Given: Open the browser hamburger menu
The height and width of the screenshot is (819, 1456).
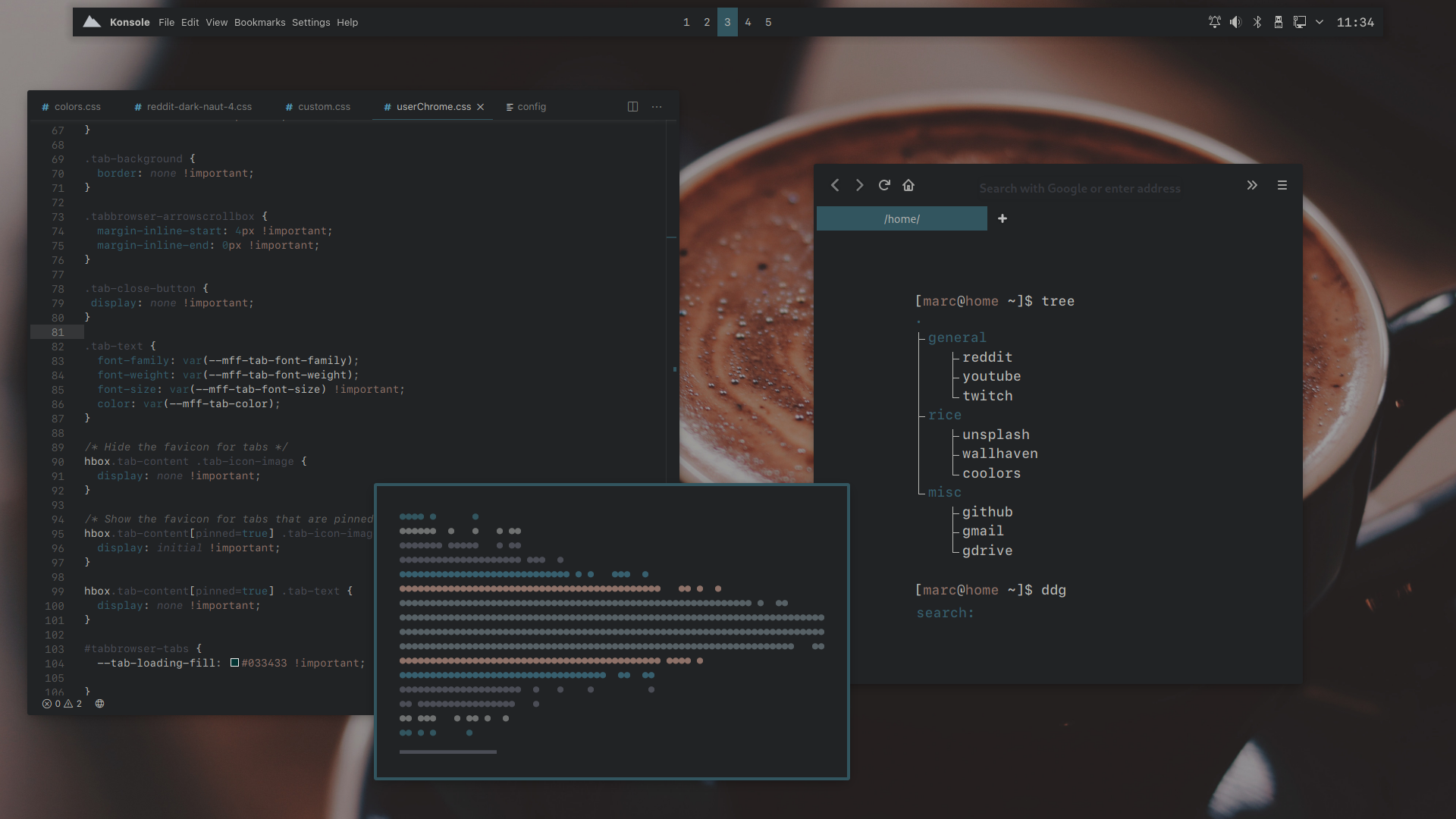Looking at the screenshot, I should [1282, 184].
